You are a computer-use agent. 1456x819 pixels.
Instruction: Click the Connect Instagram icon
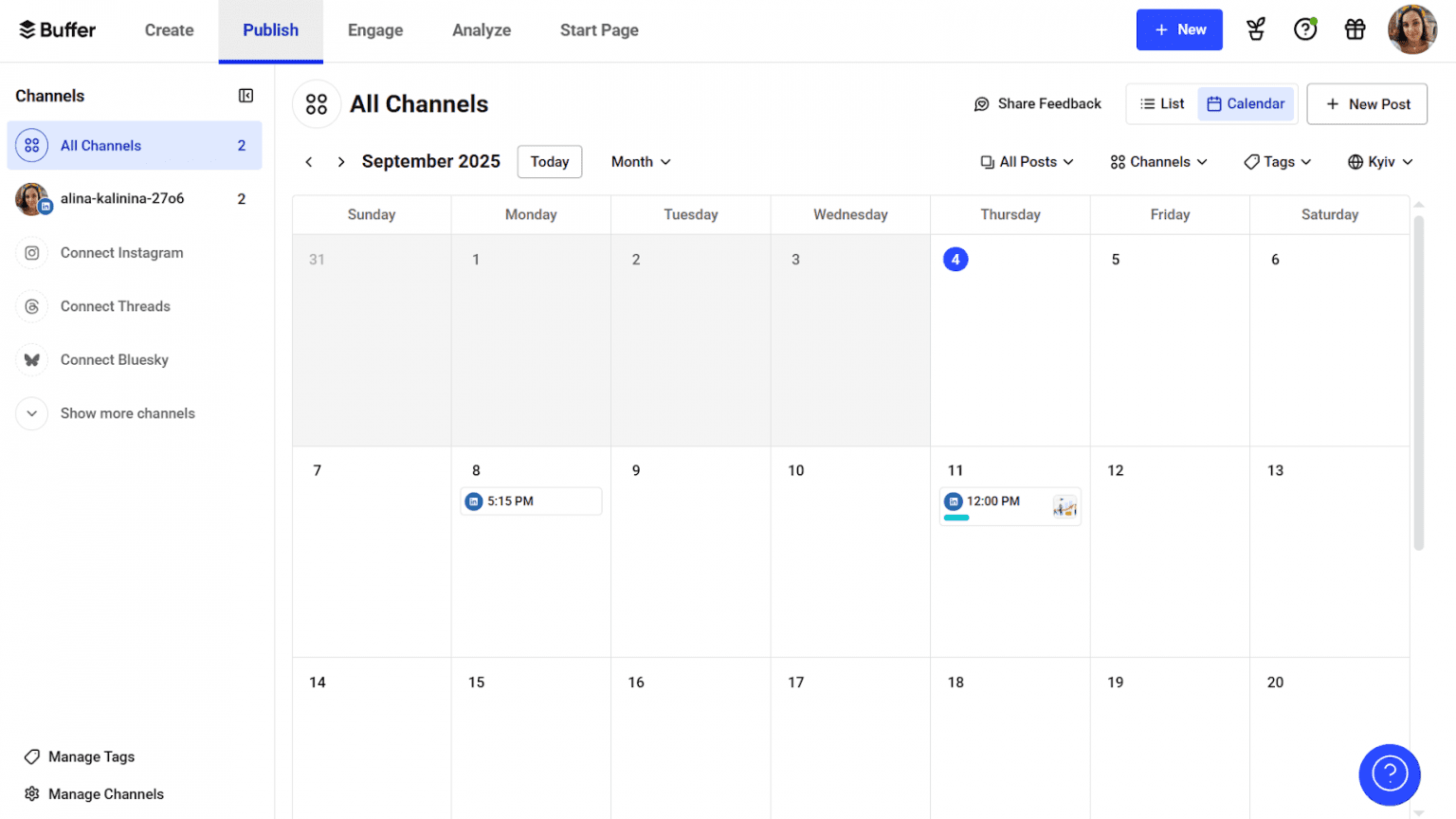pos(32,253)
